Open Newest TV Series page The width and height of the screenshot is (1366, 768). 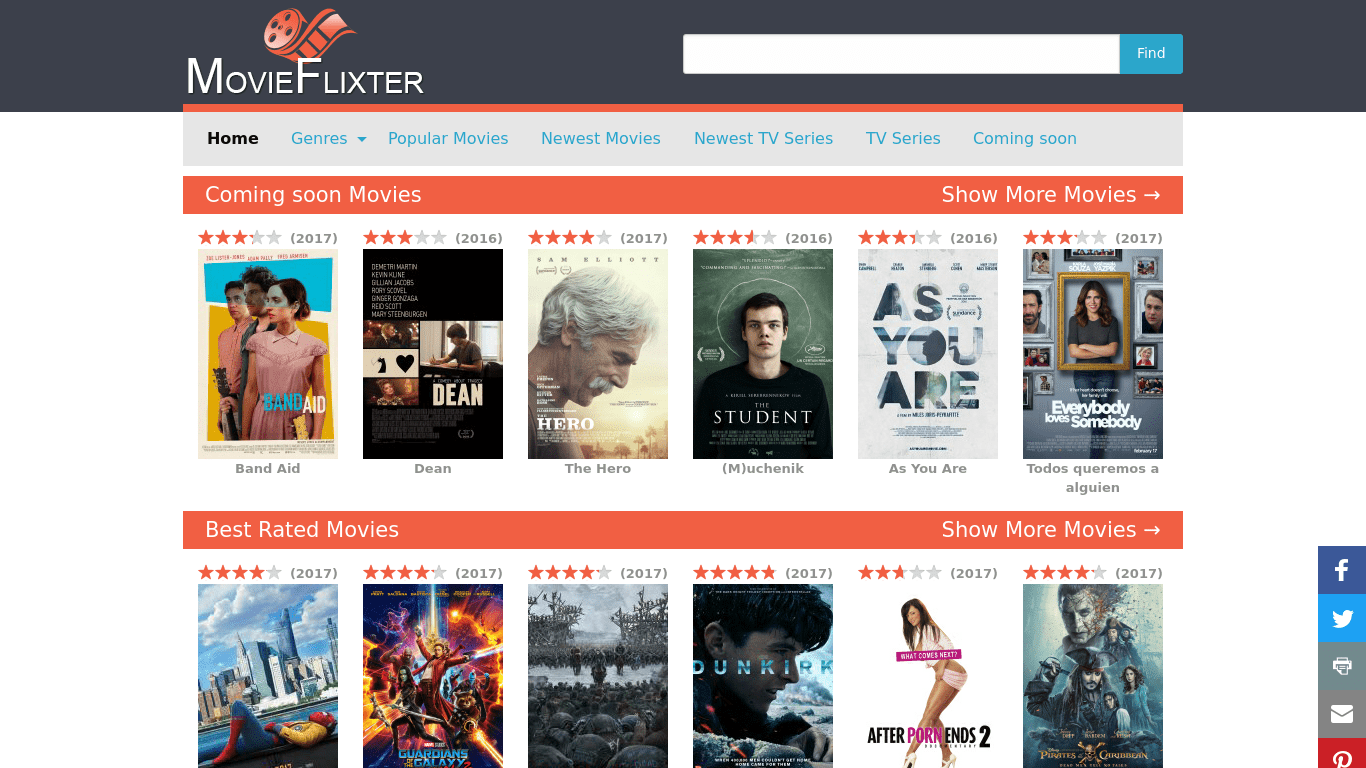[x=763, y=139]
